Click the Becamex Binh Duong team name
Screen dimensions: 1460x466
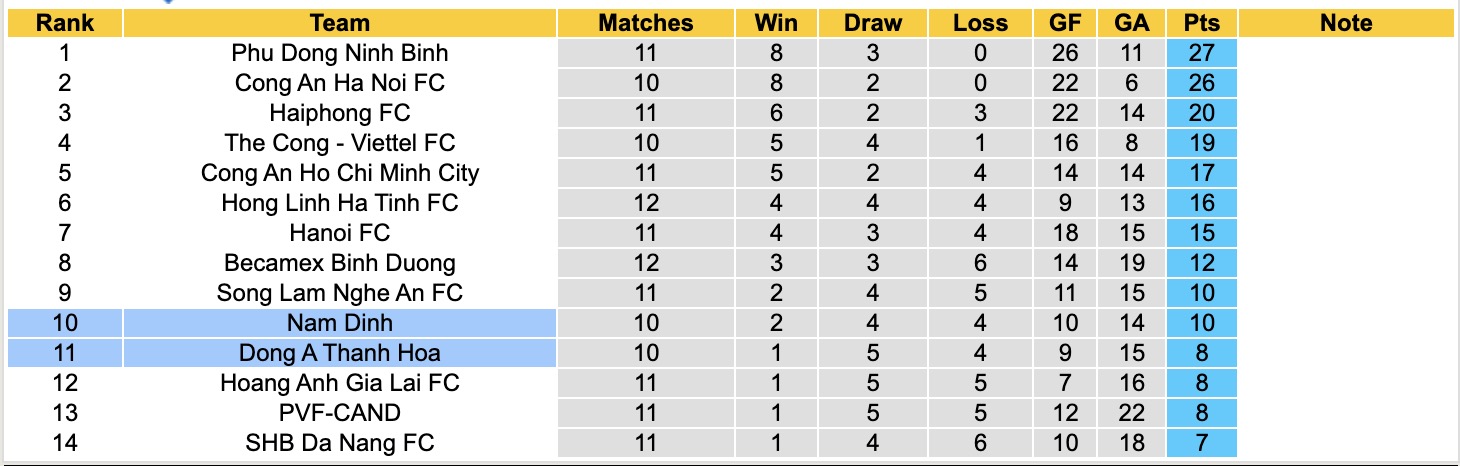[x=339, y=263]
